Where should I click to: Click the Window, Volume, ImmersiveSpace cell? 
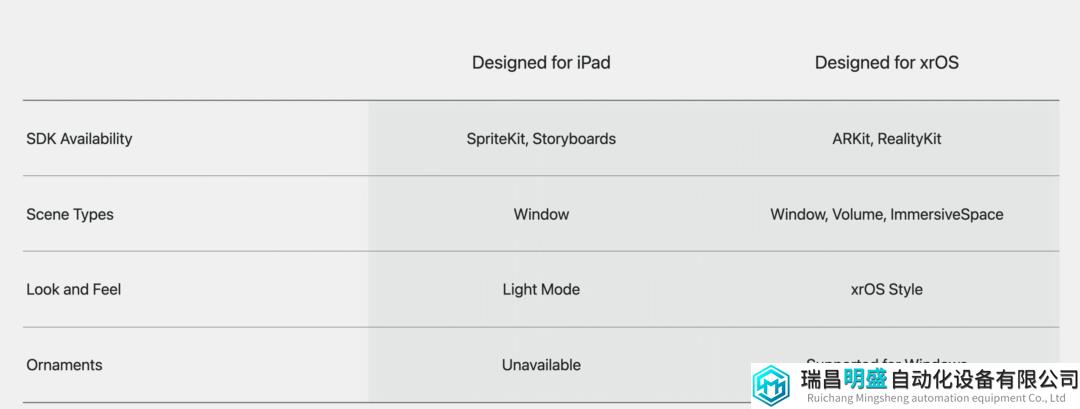[x=886, y=214]
